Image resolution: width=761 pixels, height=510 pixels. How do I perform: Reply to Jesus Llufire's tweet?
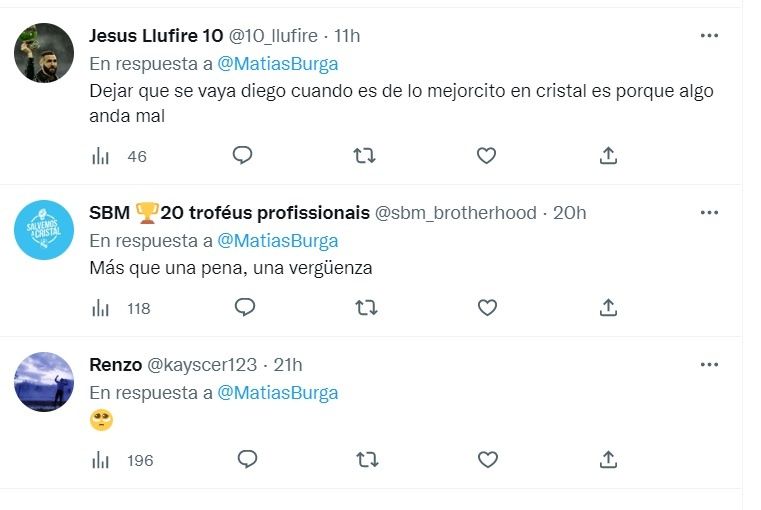tap(242, 155)
